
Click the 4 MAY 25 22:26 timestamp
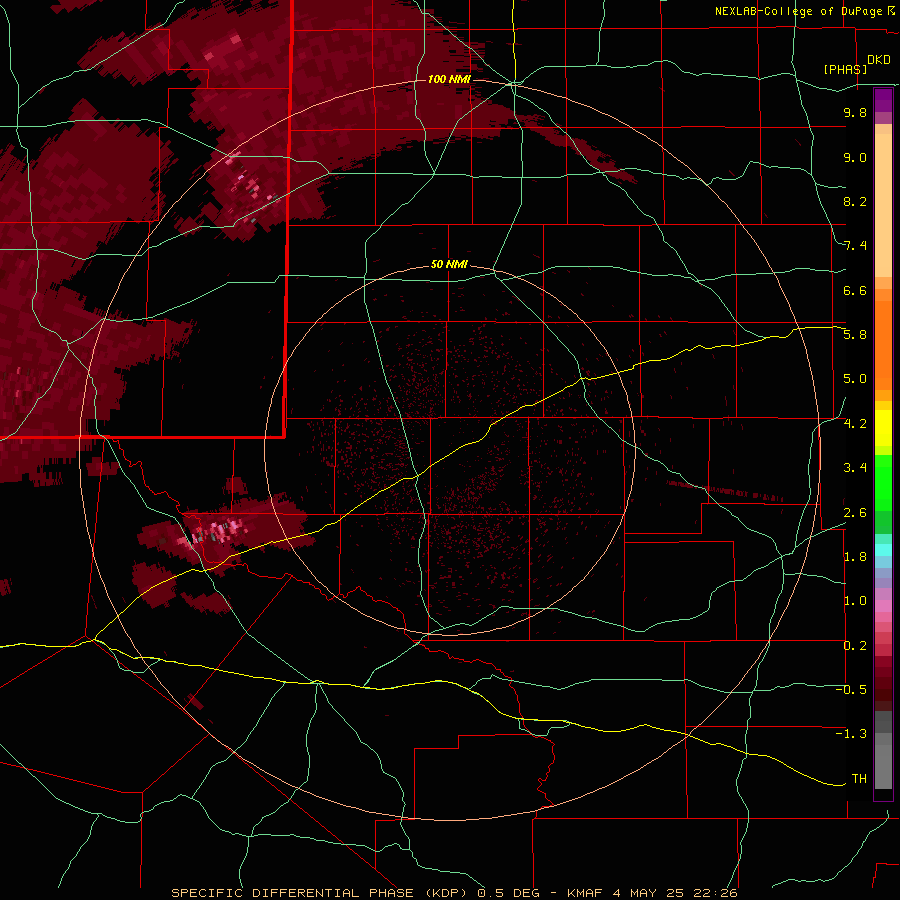point(674,893)
